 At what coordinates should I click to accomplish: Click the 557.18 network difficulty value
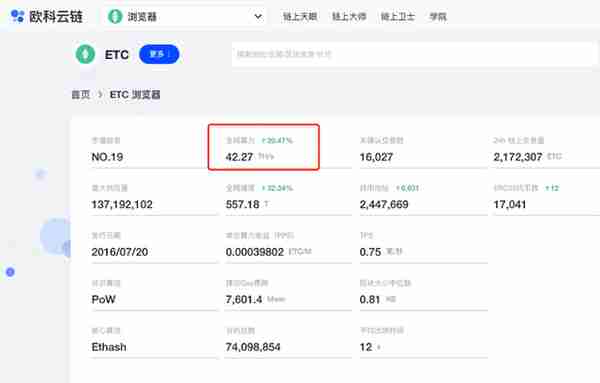(x=243, y=204)
